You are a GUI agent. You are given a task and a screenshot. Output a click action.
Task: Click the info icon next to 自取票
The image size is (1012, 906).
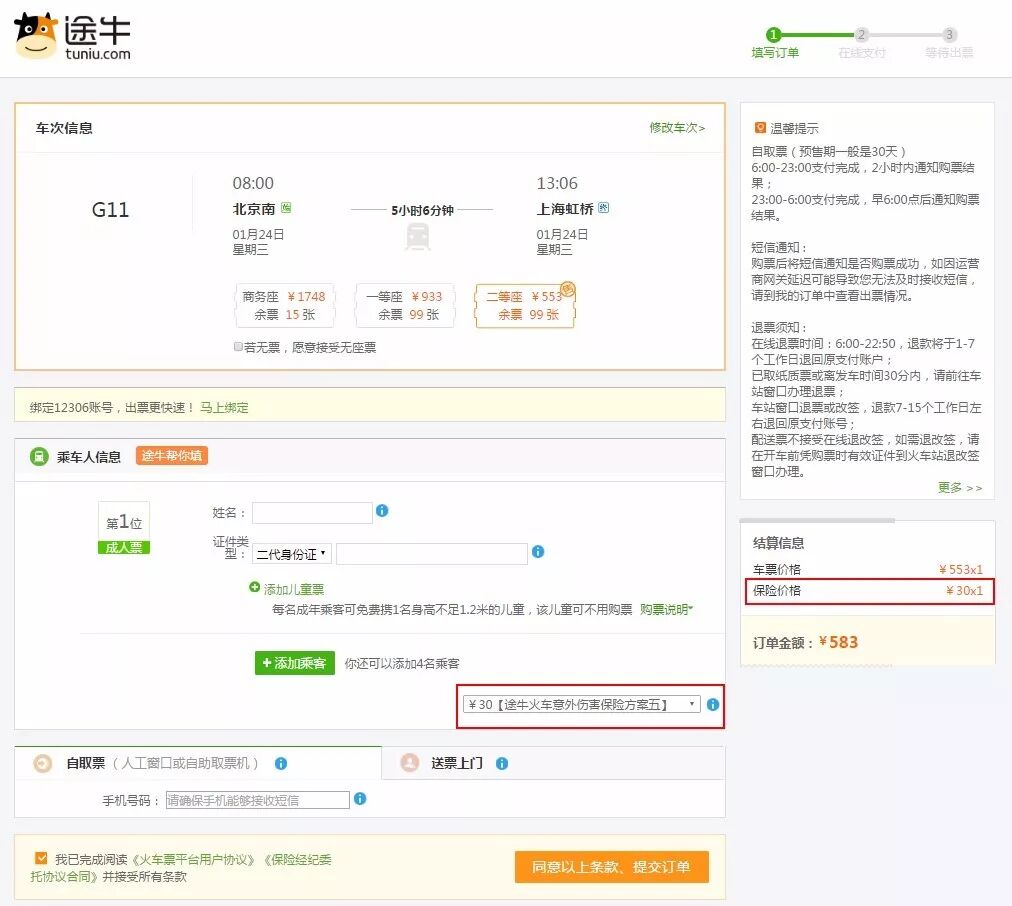click(281, 762)
